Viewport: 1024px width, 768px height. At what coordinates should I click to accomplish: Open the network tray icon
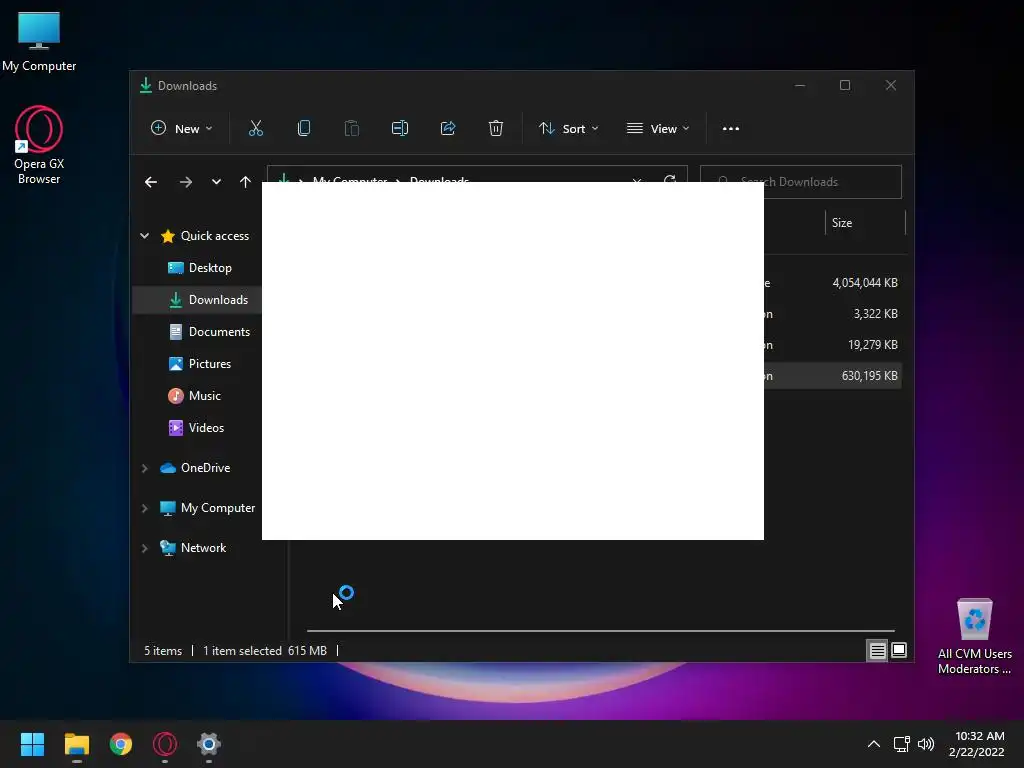902,744
